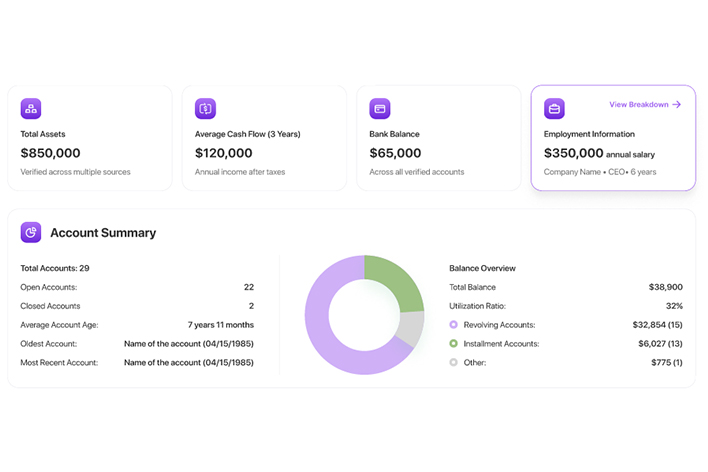Viewport: 708px width, 472px height.
Task: Select the gray Other legend dot
Action: [454, 362]
